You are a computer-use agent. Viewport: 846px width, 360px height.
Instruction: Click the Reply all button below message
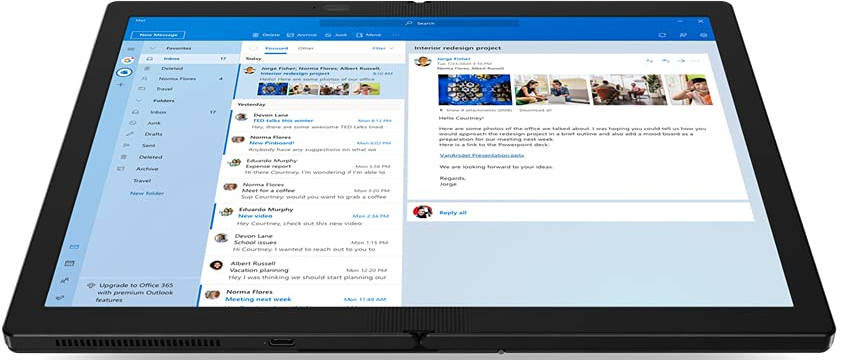click(453, 213)
